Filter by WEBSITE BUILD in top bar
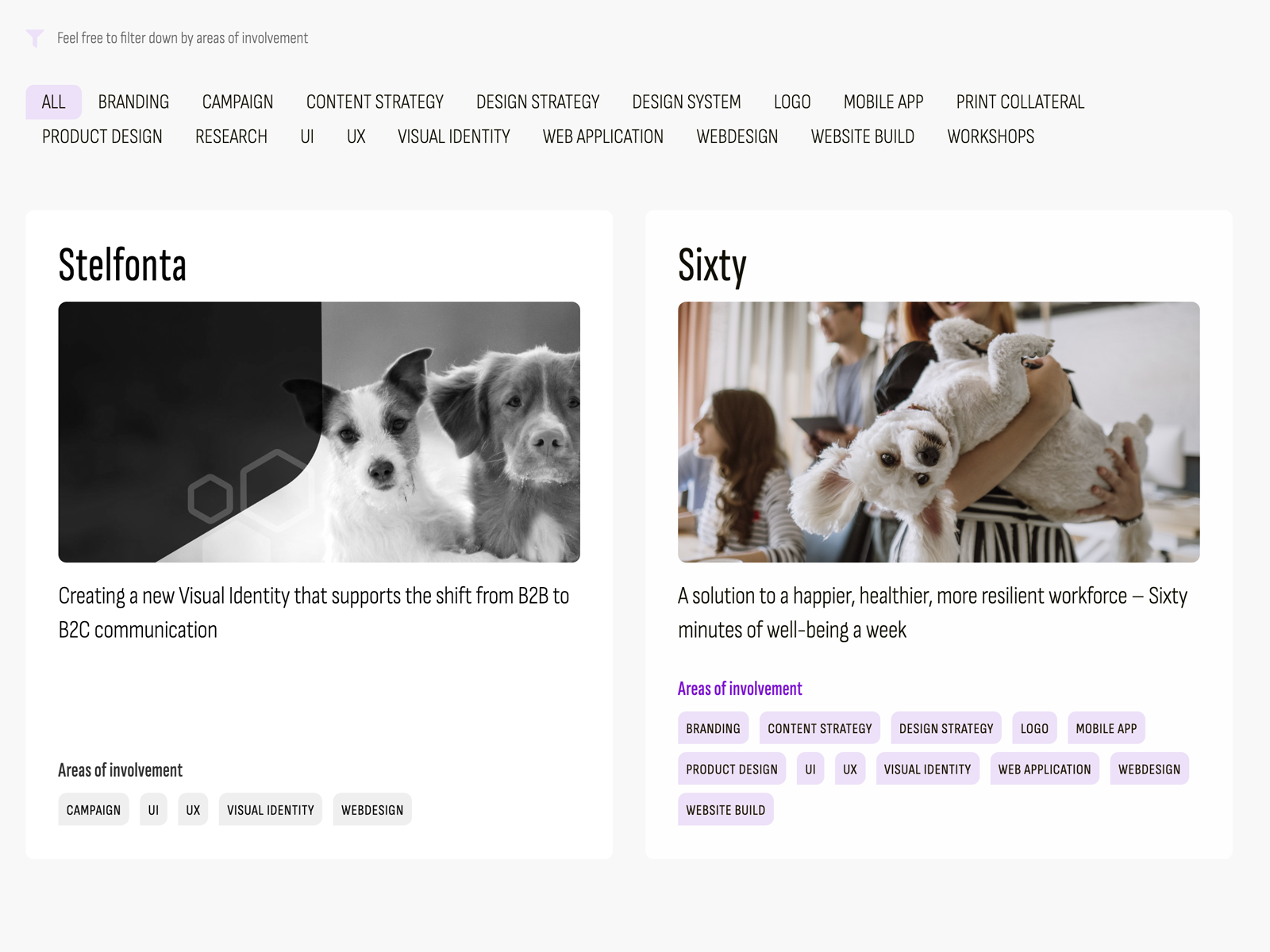This screenshot has height=952, width=1270. pos(862,136)
